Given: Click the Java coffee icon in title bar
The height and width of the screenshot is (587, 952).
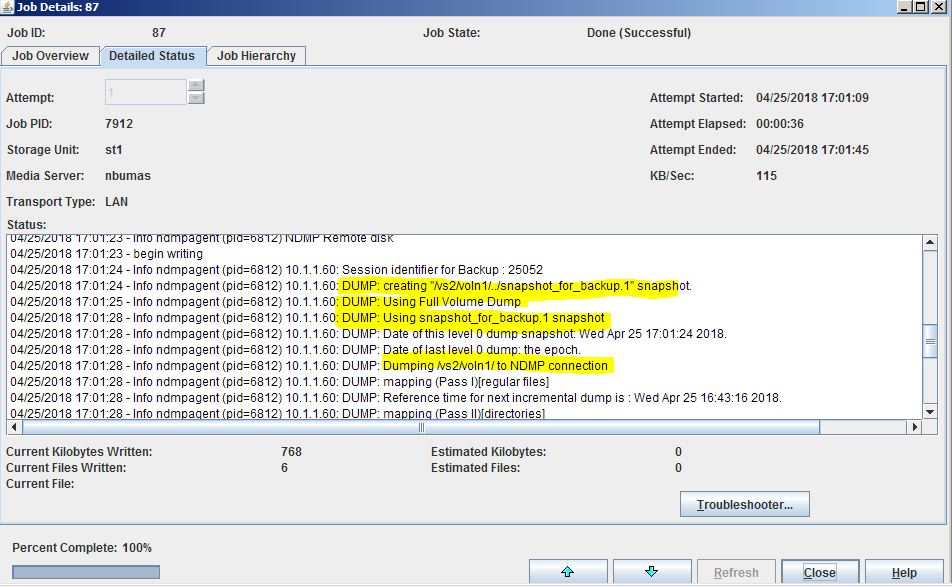Looking at the screenshot, I should tap(8, 7).
